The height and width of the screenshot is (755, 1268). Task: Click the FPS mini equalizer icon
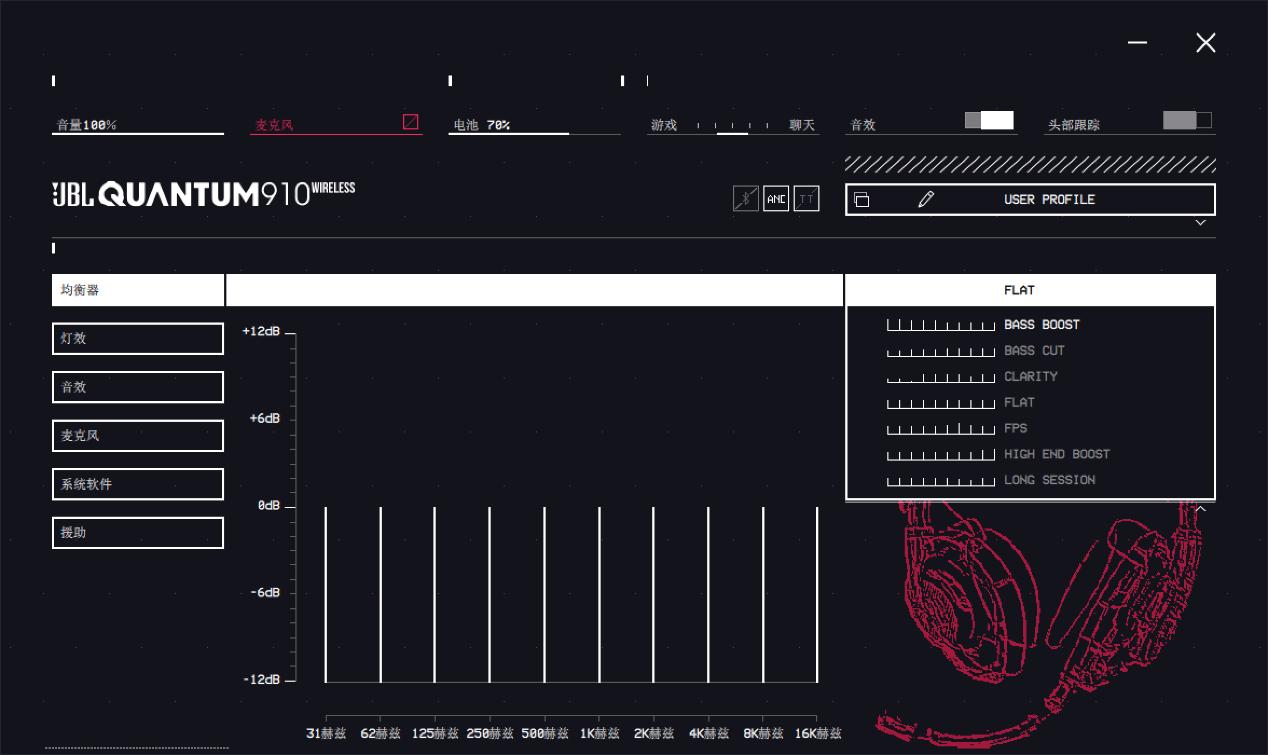click(x=941, y=429)
